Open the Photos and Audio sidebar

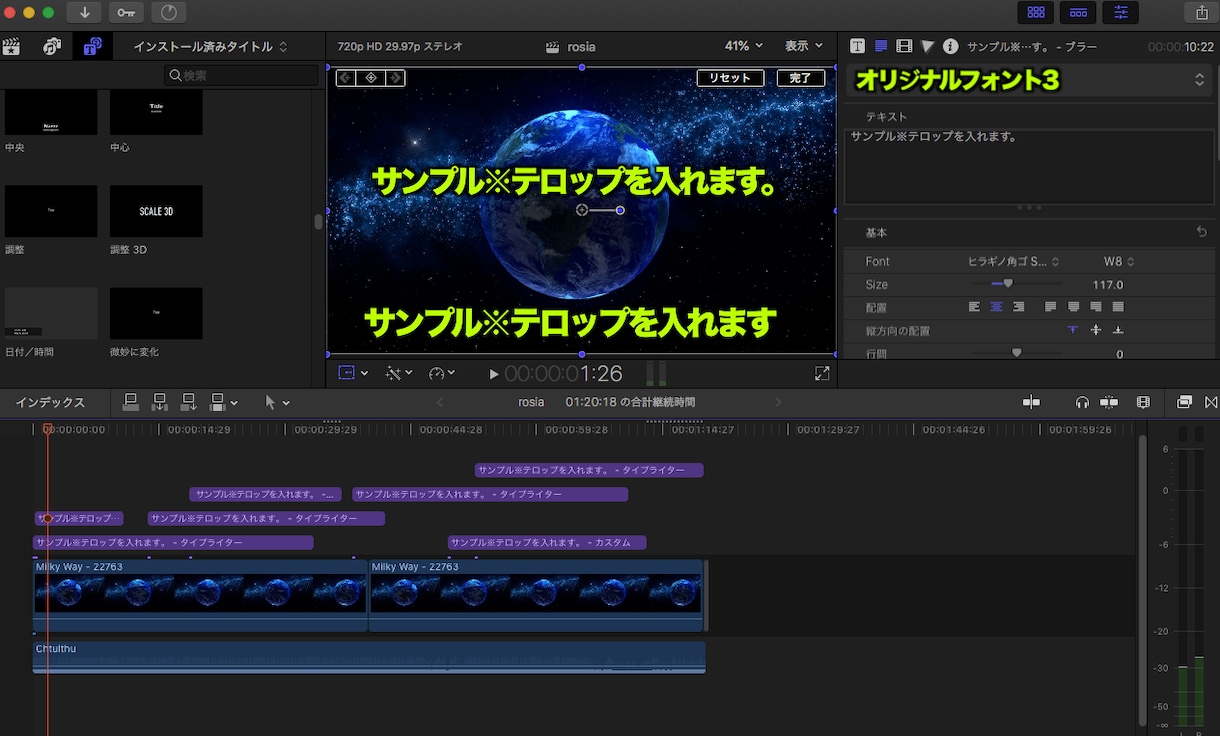52,46
